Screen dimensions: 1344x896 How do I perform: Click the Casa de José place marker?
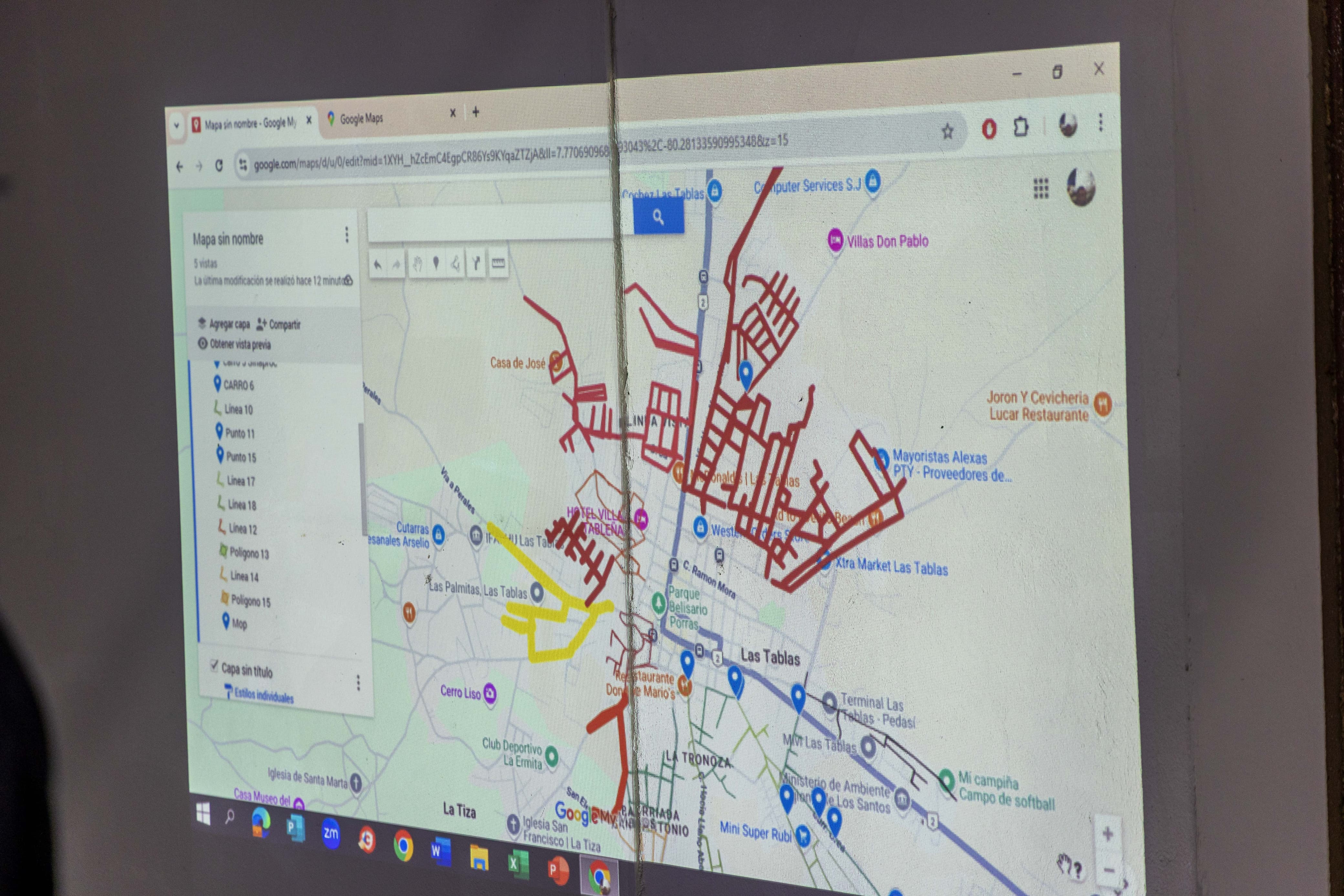point(556,362)
